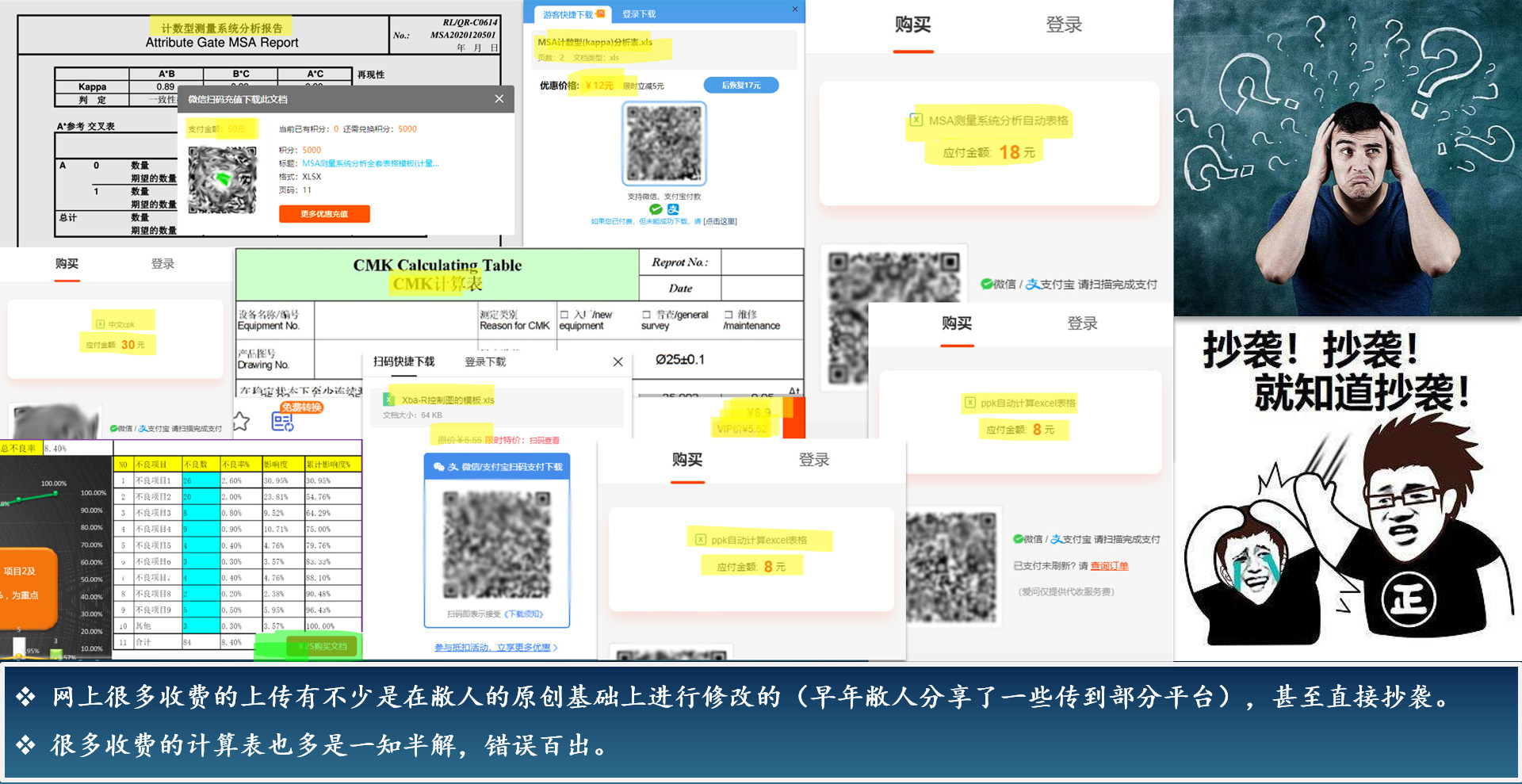Image resolution: width=1522 pixels, height=784 pixels.
Task: Click the Alipay icon below 支持微信、支付宝付款
Action: coord(673,209)
